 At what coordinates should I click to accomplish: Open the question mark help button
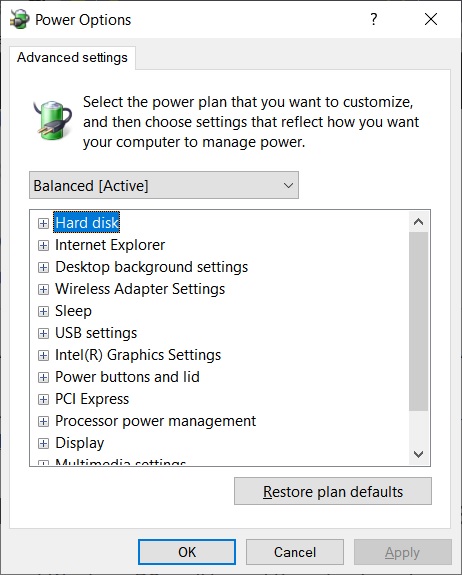[x=374, y=19]
